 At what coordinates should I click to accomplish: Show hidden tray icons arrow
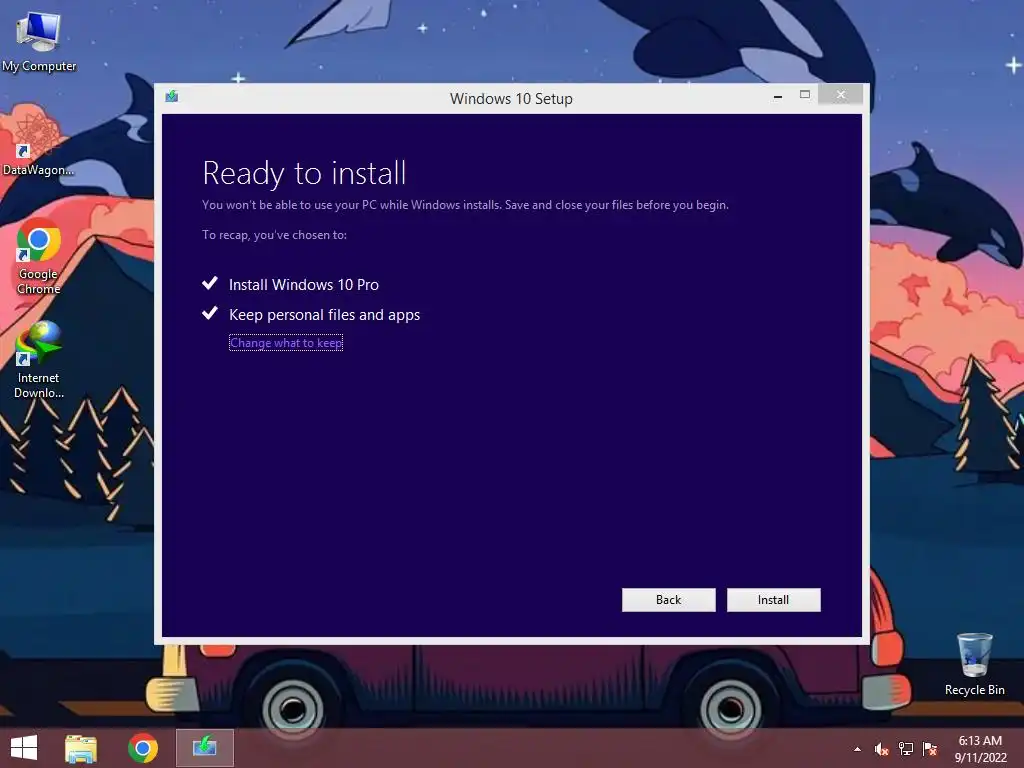click(857, 749)
